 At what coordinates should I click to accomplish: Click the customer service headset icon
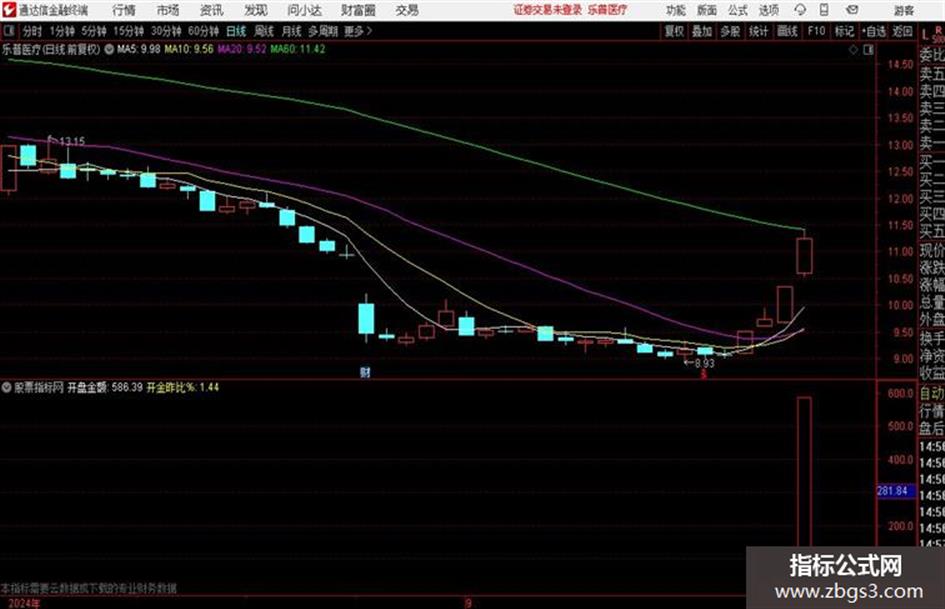[x=800, y=10]
